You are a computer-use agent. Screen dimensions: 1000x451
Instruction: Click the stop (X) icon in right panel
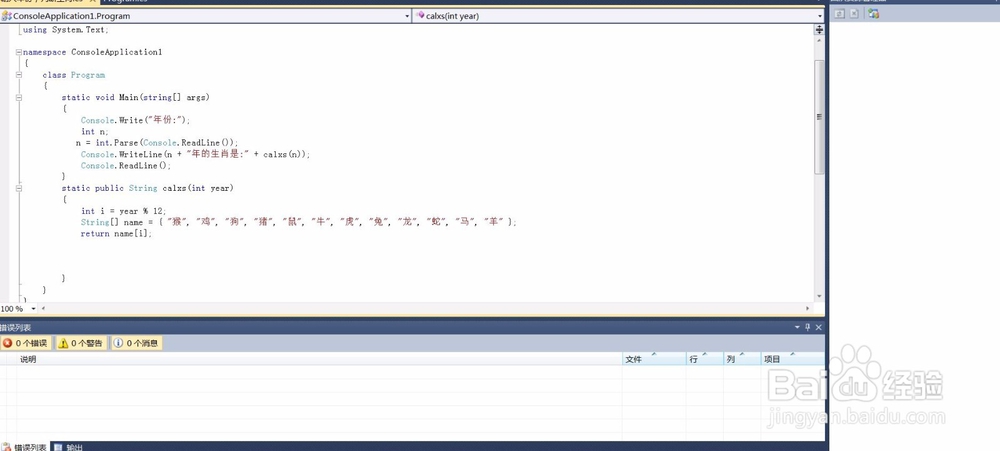[855, 13]
